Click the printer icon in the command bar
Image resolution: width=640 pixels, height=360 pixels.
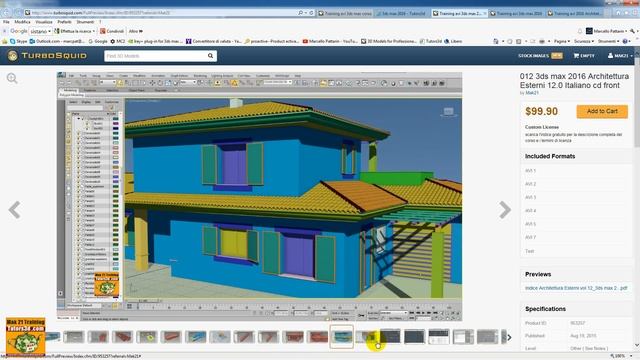click(x=542, y=41)
